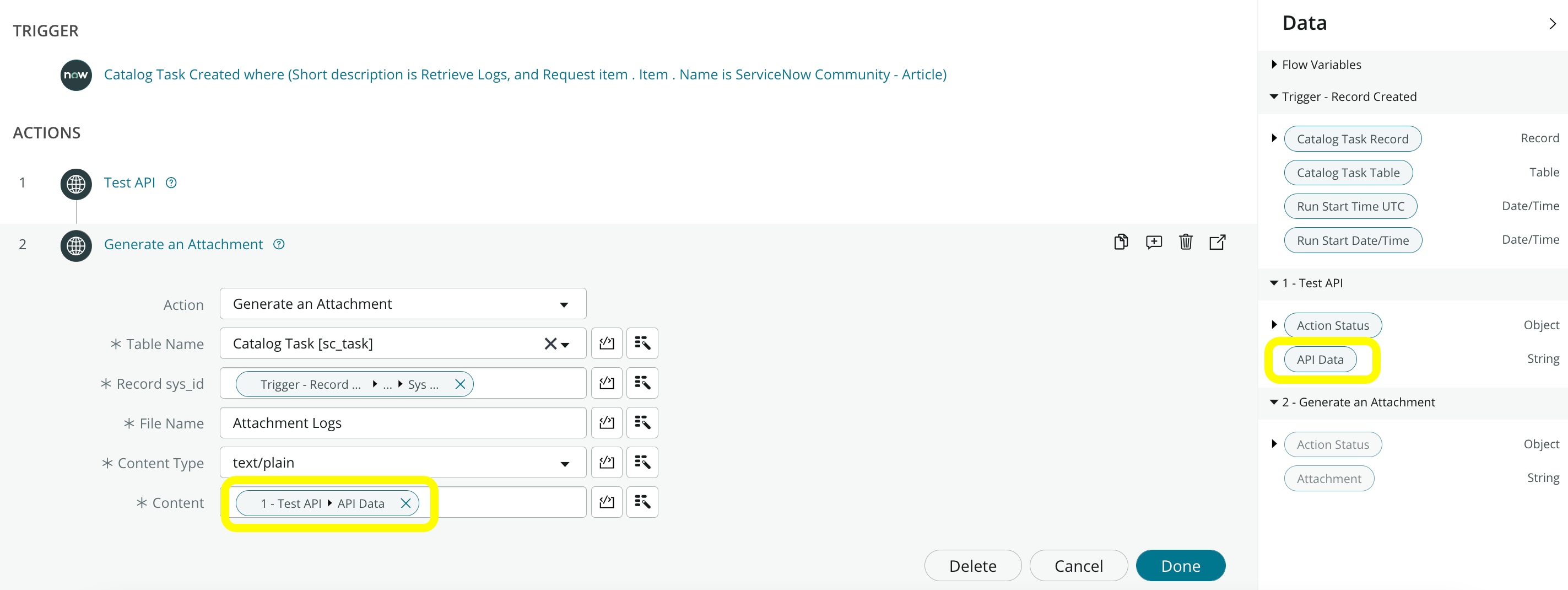The width and height of the screenshot is (1568, 590).
Task: Click the Done button
Action: pos(1180,566)
